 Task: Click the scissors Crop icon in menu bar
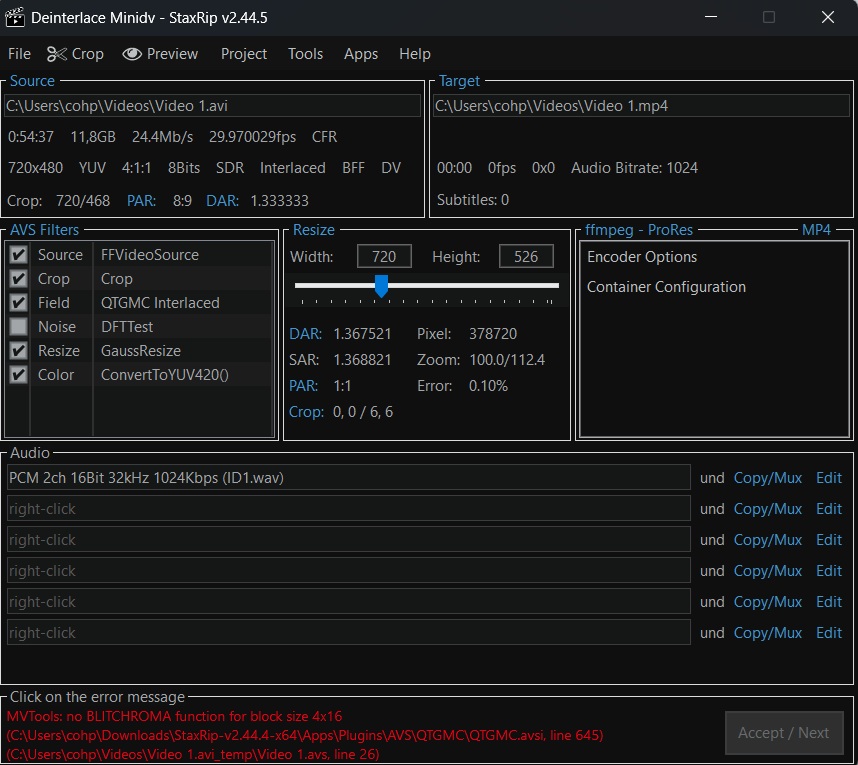[56, 54]
